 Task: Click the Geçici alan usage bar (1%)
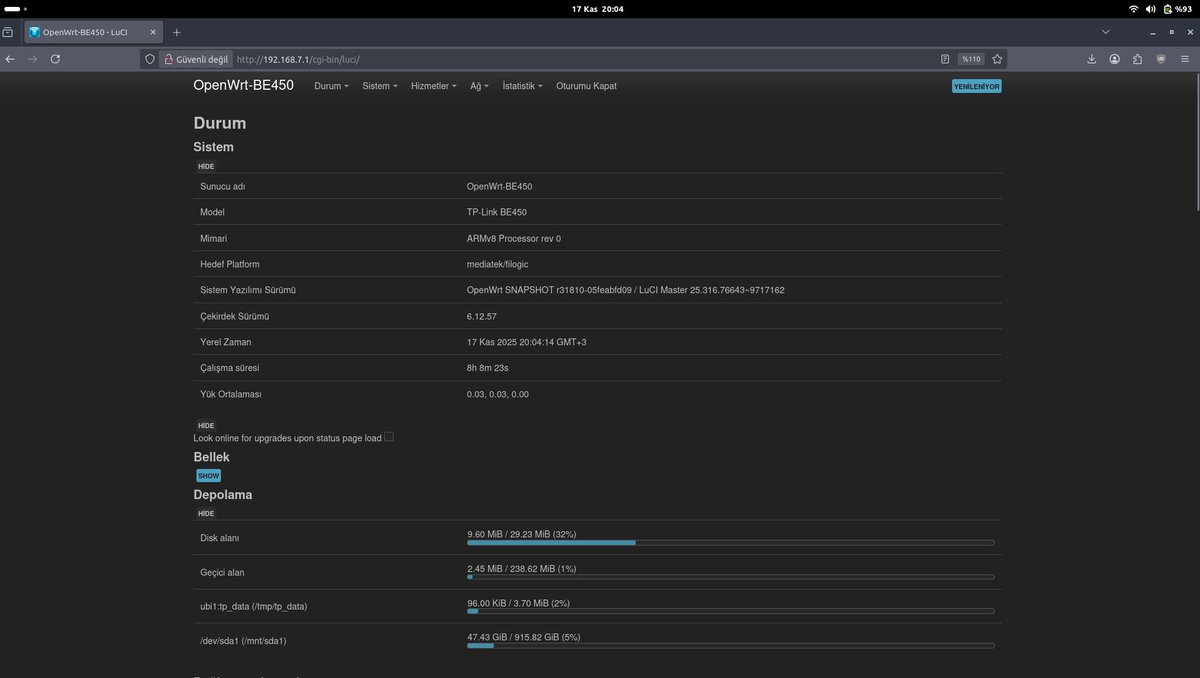click(730, 577)
